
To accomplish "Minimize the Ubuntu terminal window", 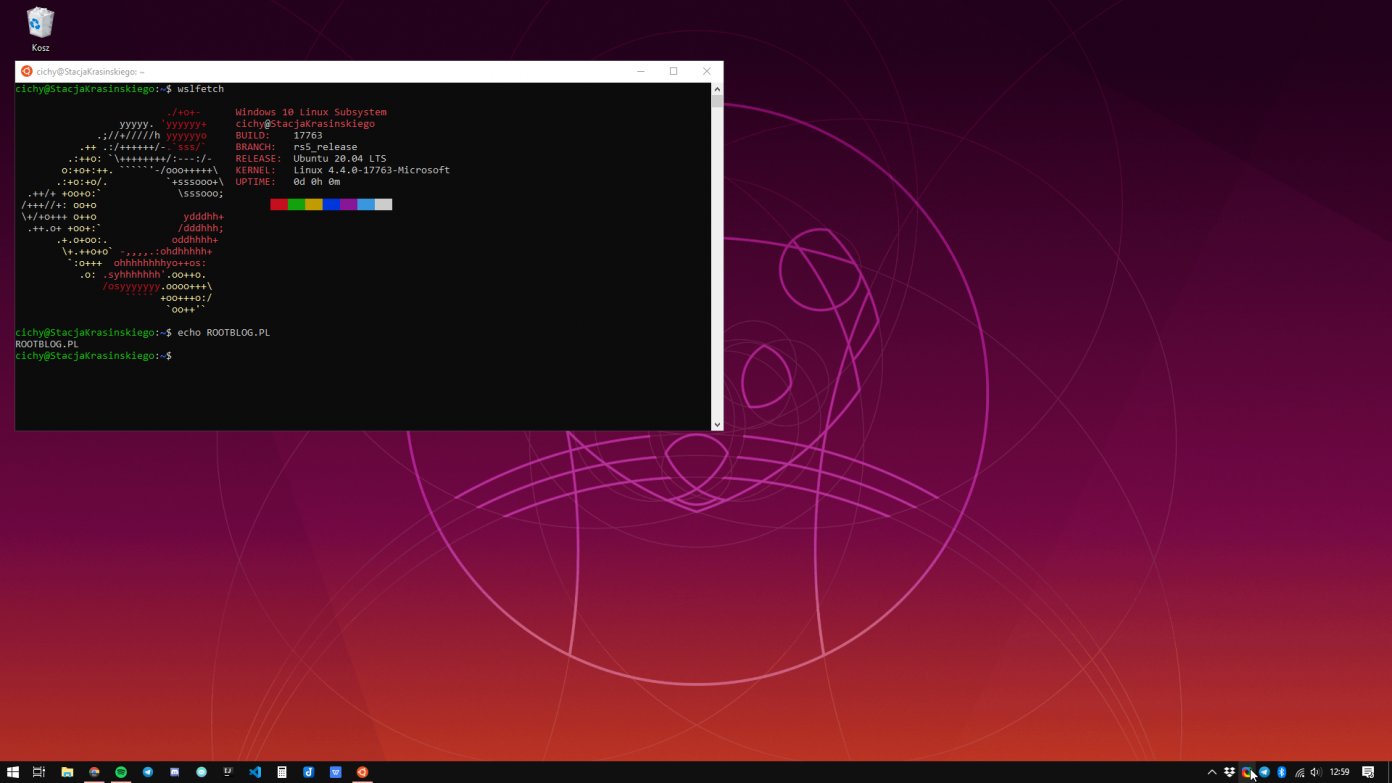I will point(641,71).
